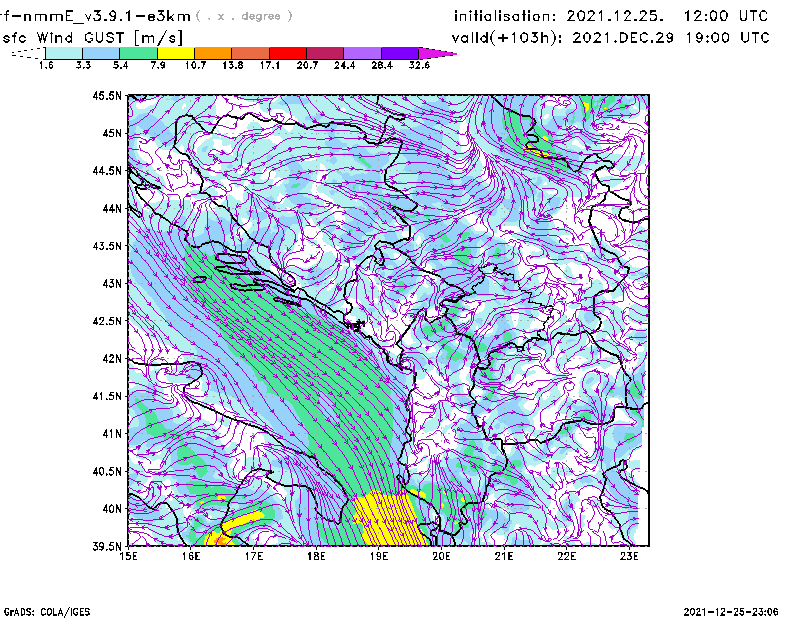The height and width of the screenshot is (618, 800).
Task: Click the light blue 3.3–5.4 legend swatch
Action: pyautogui.click(x=101, y=53)
